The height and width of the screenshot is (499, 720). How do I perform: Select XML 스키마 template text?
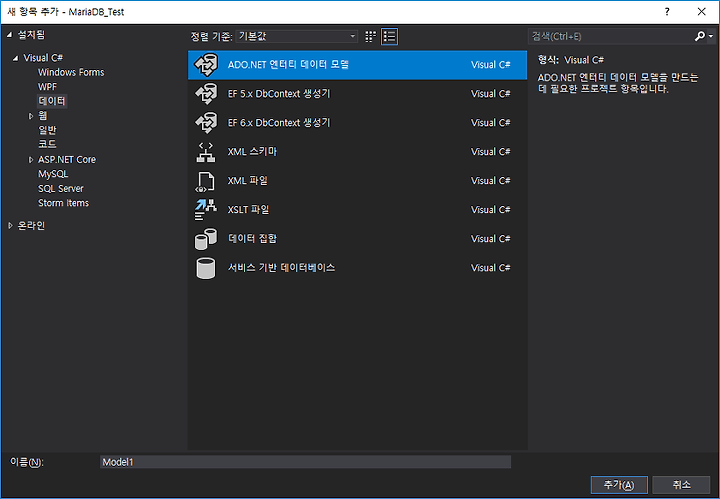(252, 151)
